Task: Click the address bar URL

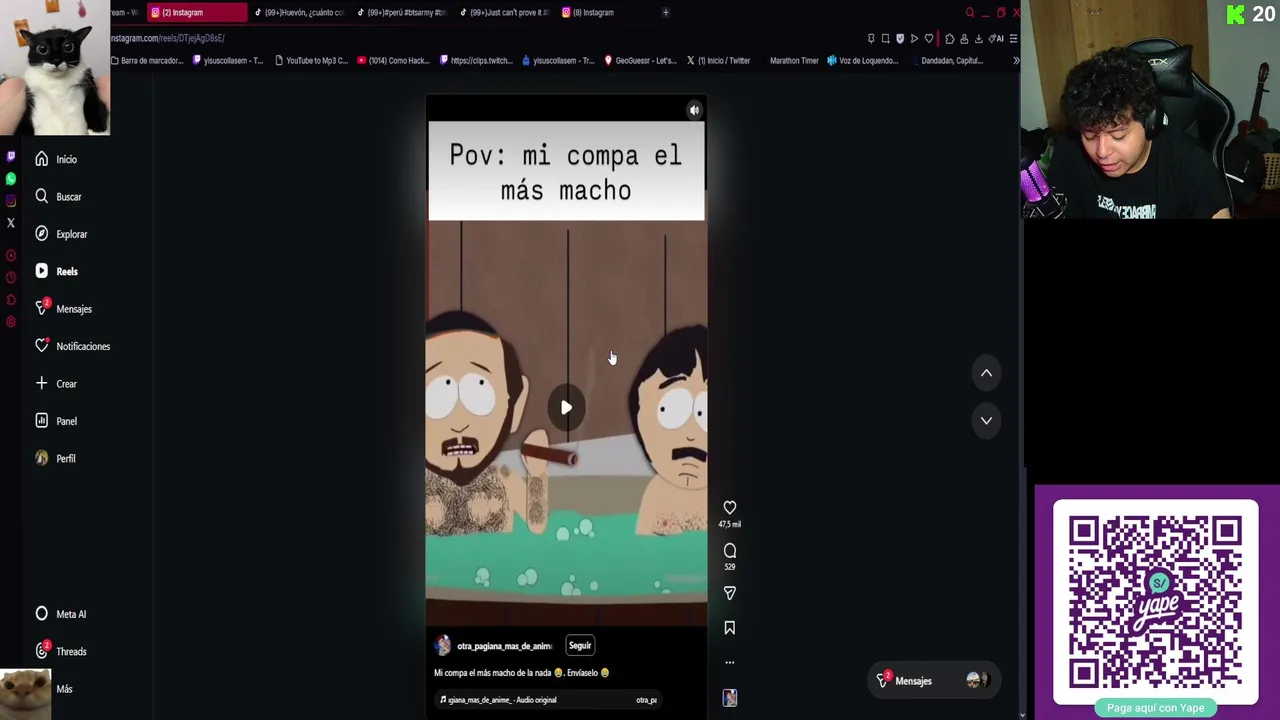Action: pyautogui.click(x=168, y=38)
